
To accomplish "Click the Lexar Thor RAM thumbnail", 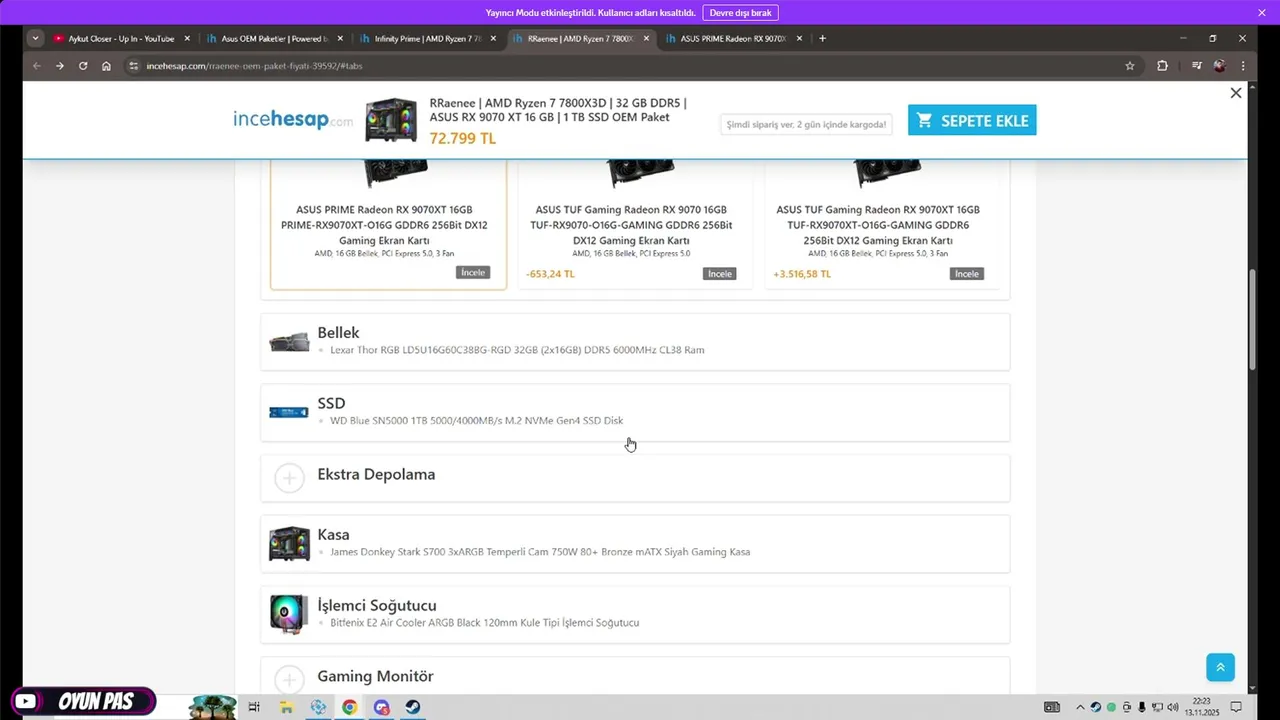I will (289, 342).
